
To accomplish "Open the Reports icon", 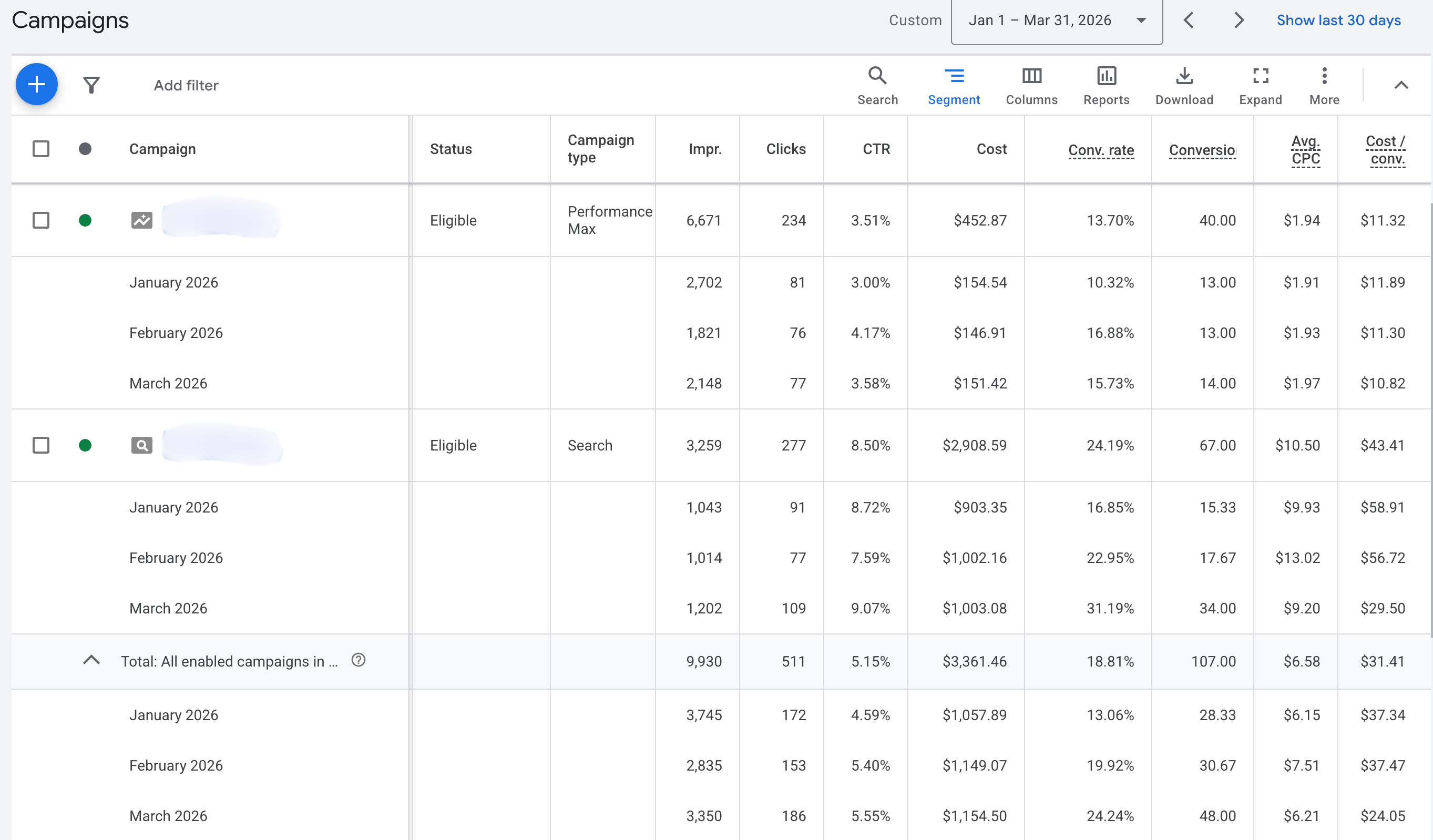I will point(1106,85).
